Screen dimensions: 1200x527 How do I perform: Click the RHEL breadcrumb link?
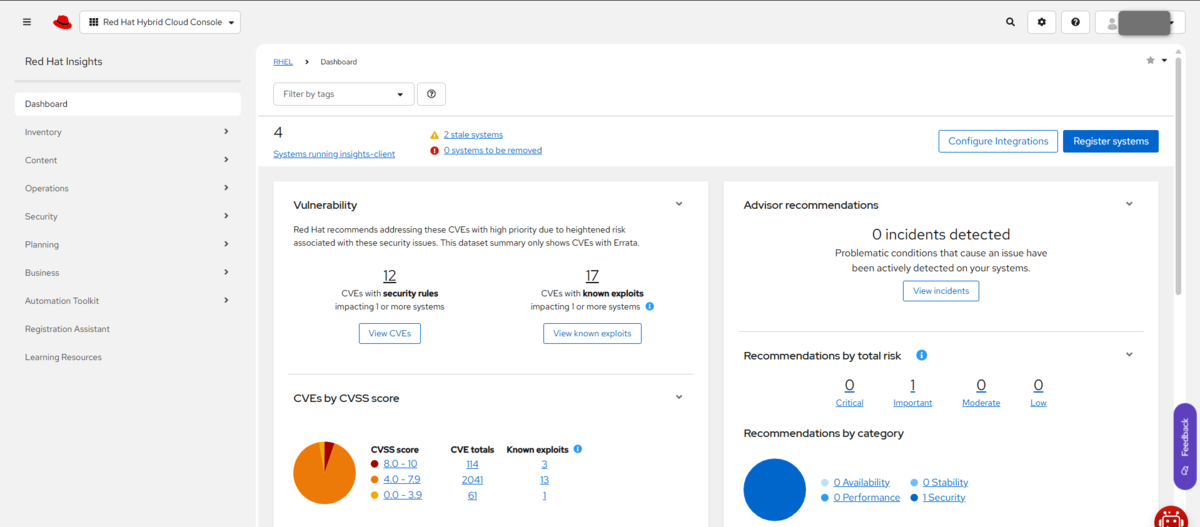[283, 61]
